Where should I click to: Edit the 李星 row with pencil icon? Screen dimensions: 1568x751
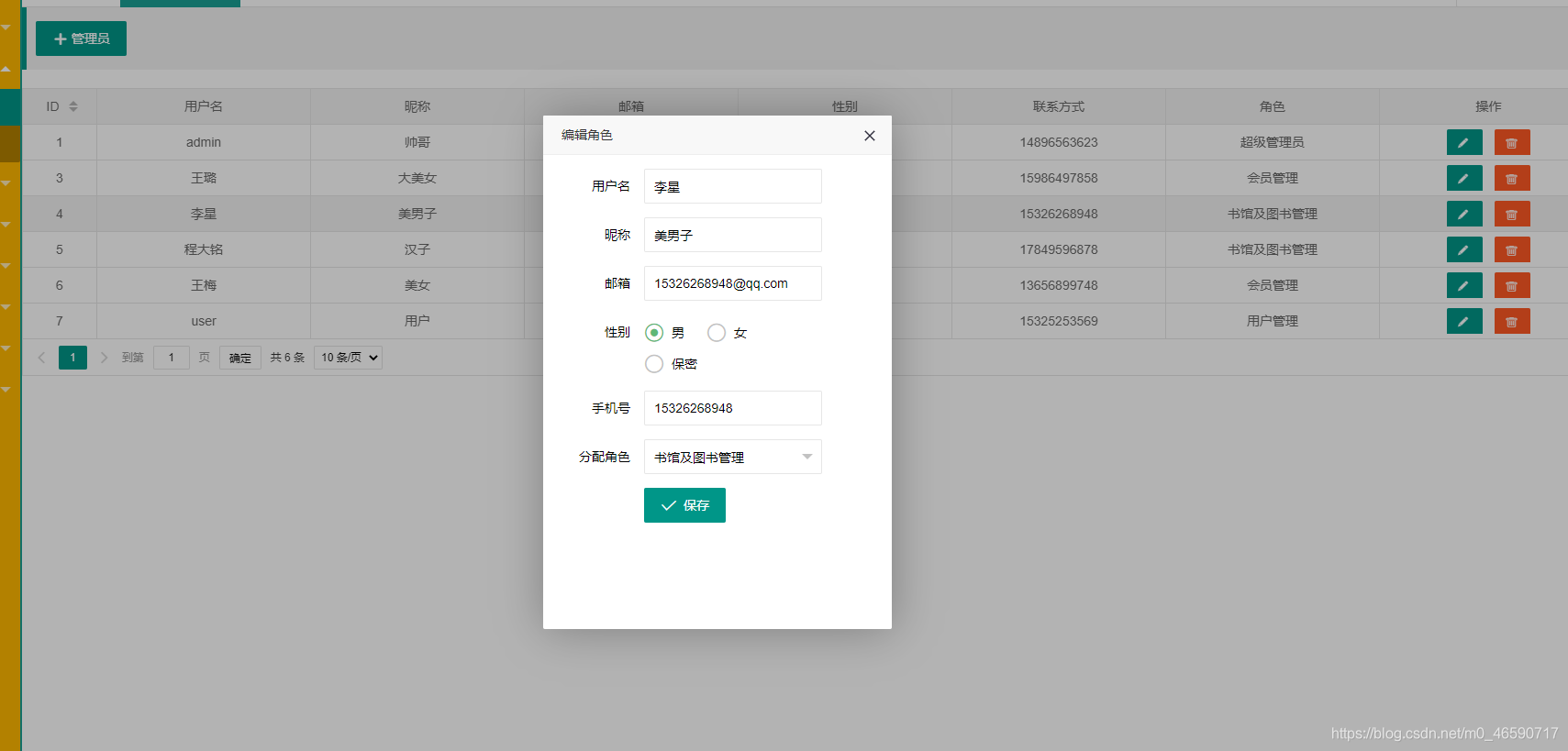[x=1464, y=215]
